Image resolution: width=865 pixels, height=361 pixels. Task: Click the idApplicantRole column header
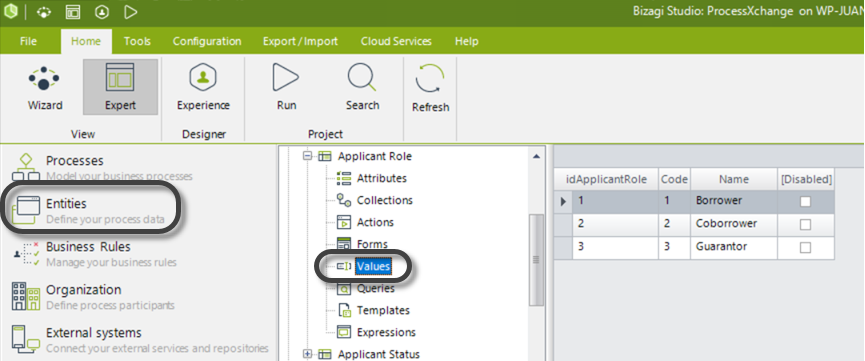click(606, 179)
